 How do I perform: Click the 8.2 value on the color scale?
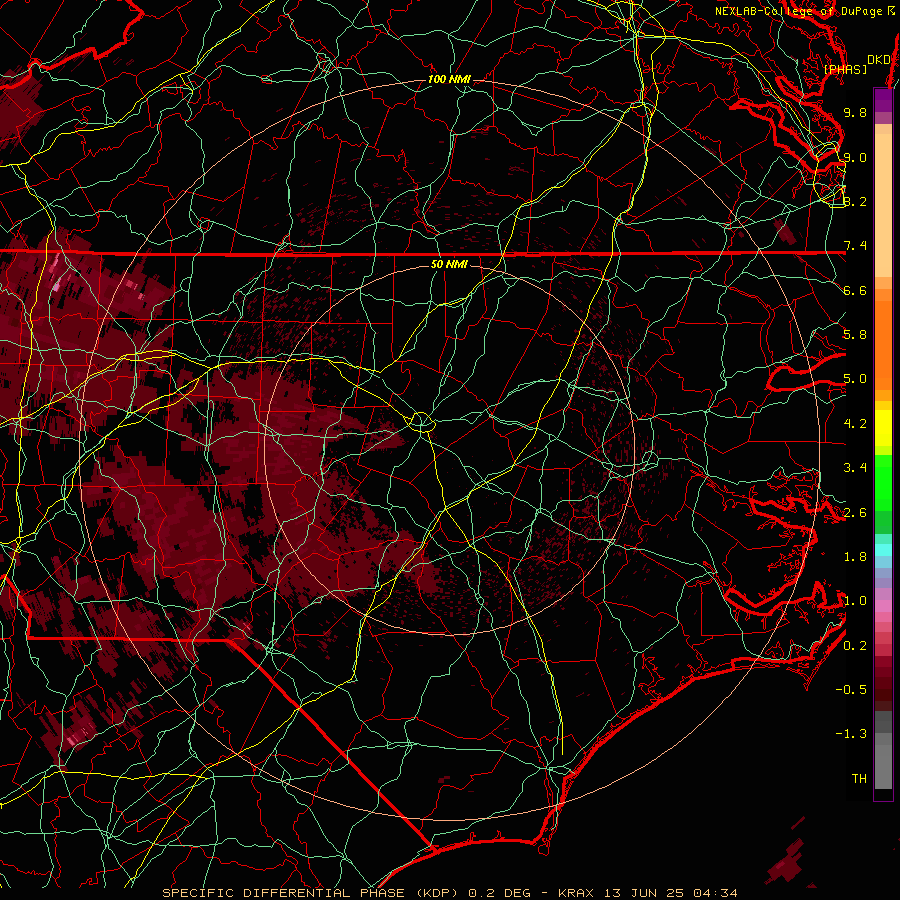tap(855, 201)
